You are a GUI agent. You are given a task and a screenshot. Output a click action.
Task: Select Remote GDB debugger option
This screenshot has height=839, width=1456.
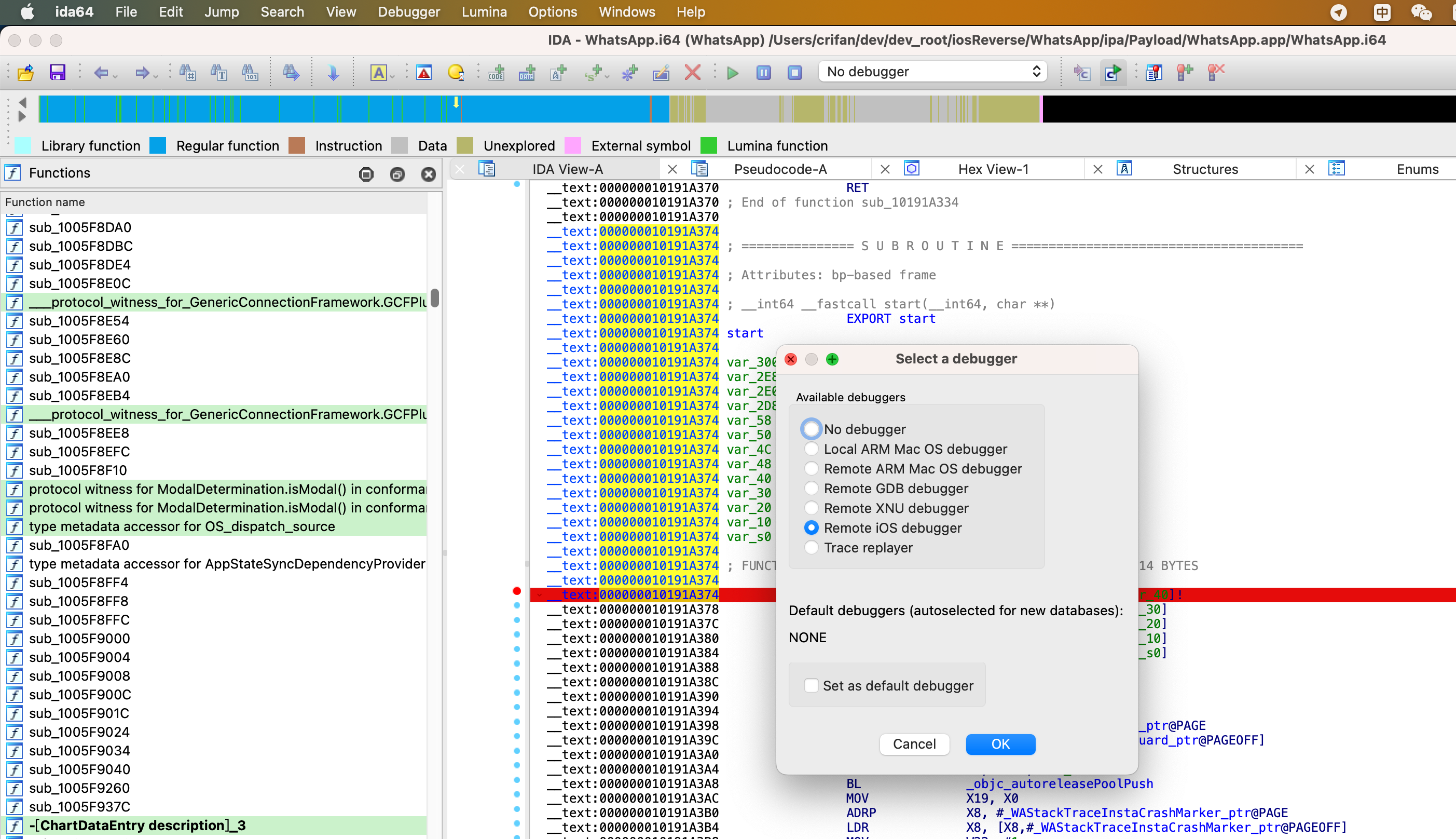click(x=811, y=488)
